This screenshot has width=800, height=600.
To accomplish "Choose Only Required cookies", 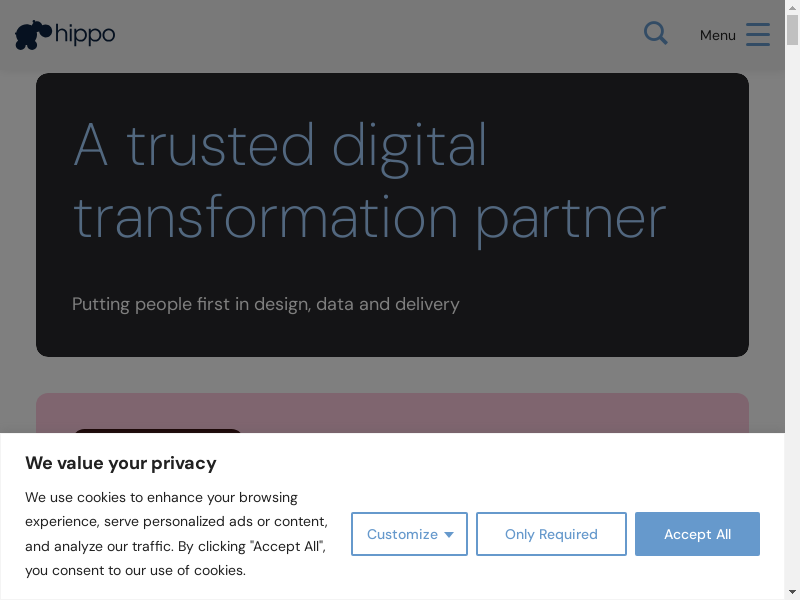I will click(x=551, y=534).
